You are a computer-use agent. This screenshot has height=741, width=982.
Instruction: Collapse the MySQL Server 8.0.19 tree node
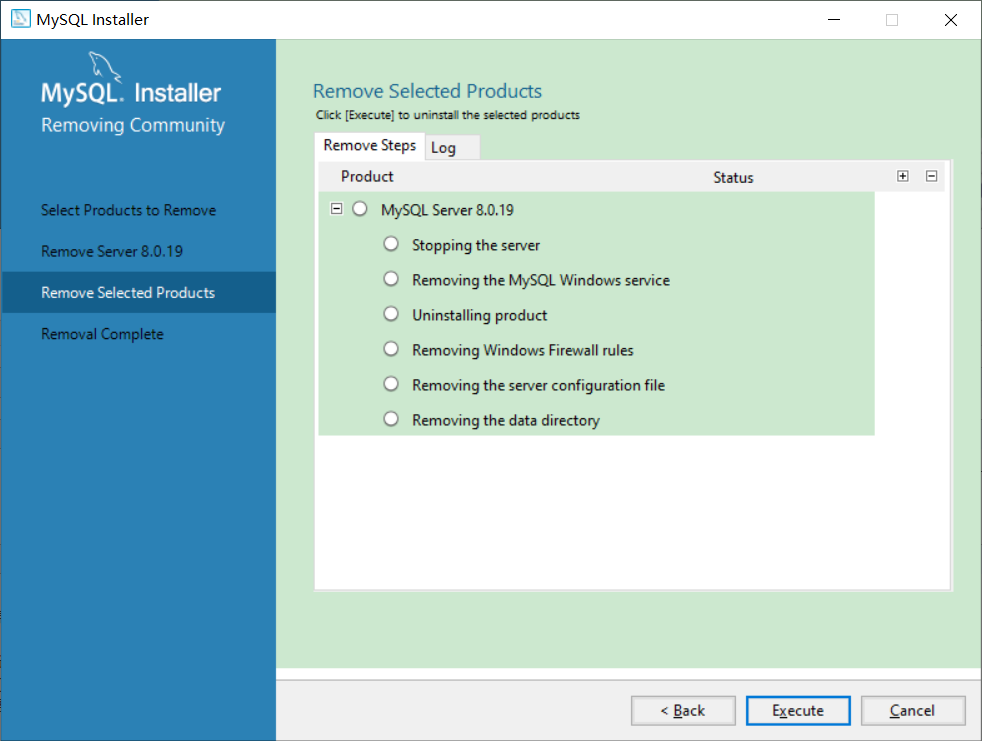[x=336, y=209]
